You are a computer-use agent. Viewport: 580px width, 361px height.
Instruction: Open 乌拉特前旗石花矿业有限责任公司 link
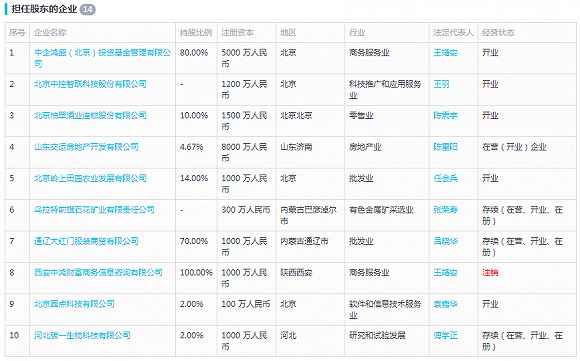click(x=94, y=210)
